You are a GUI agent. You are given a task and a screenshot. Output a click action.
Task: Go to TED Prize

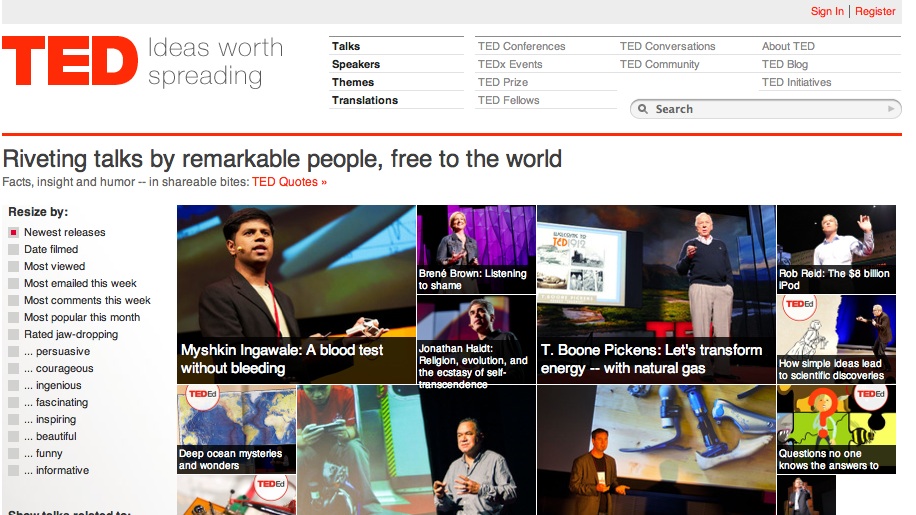click(x=502, y=82)
